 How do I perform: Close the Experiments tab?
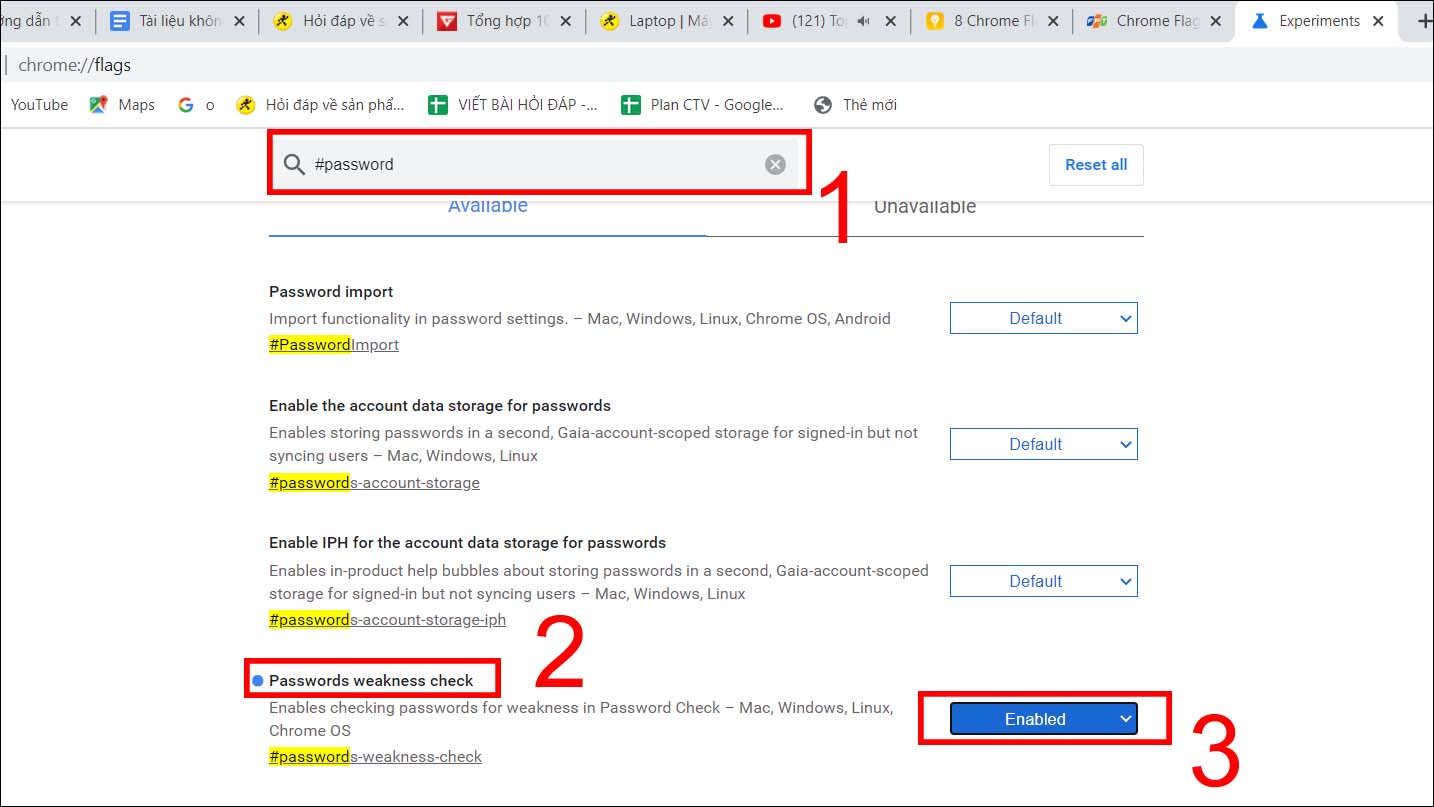[x=1378, y=21]
